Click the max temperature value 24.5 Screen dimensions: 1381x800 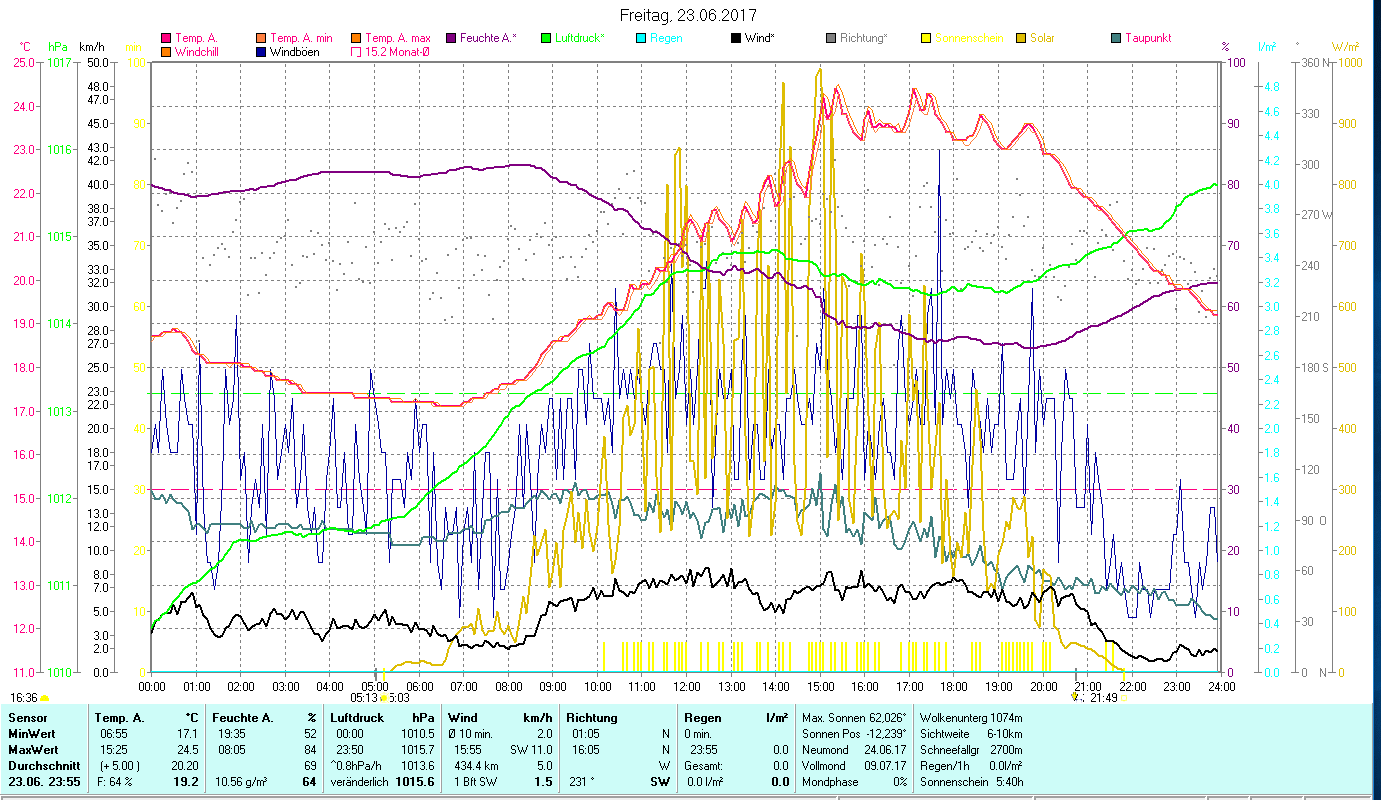pyautogui.click(x=190, y=750)
